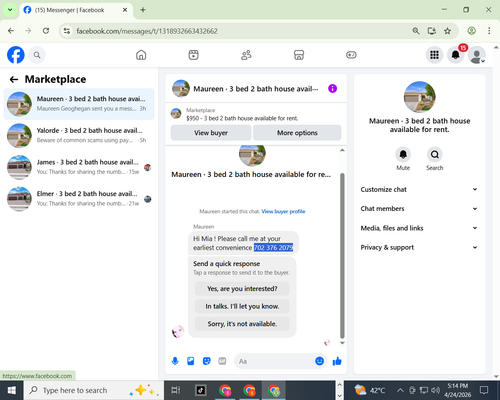Send a thumbs-up like
This screenshot has height=400, width=500.
(x=337, y=361)
